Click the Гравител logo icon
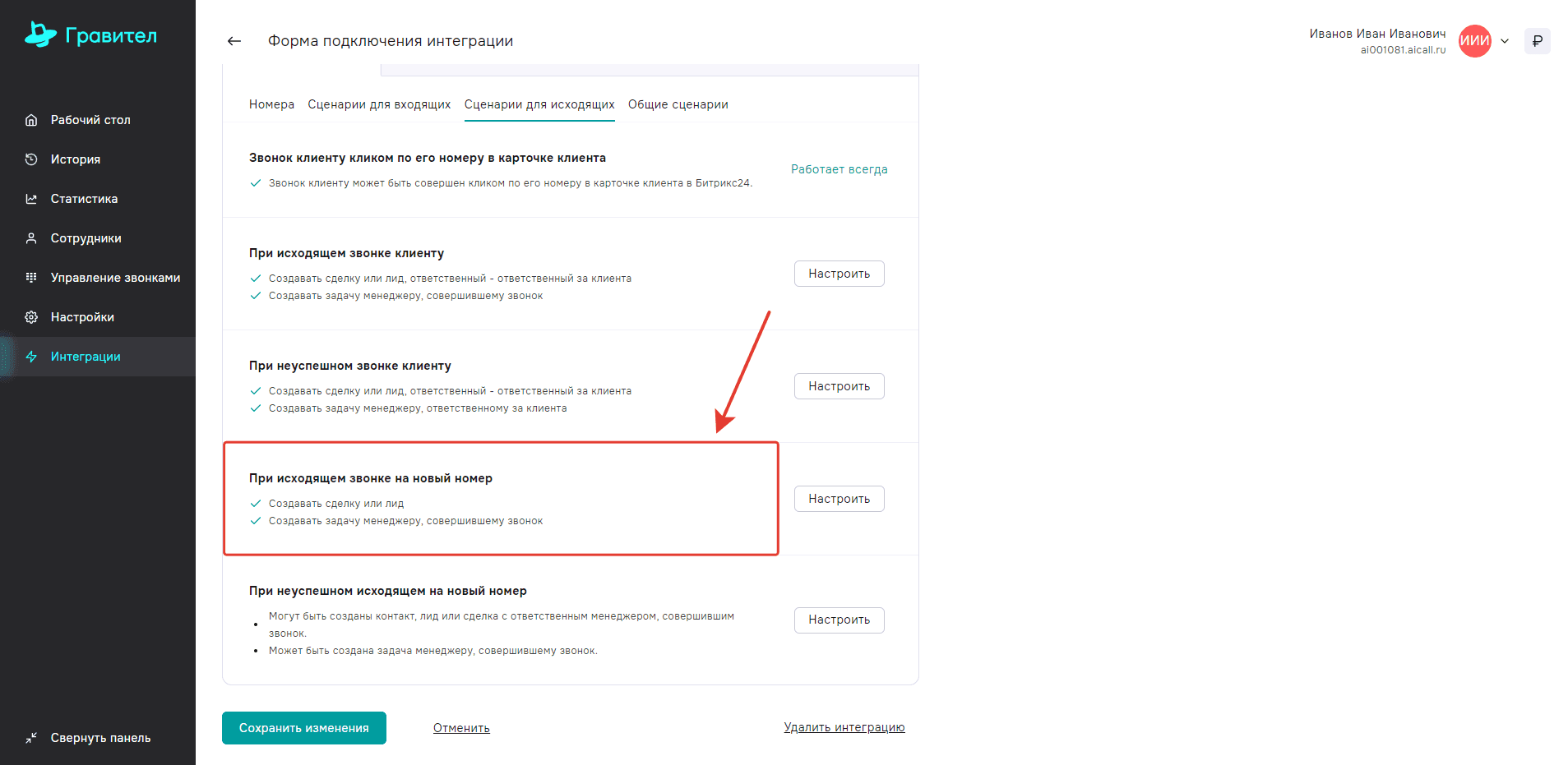1568x765 pixels. 40,35
